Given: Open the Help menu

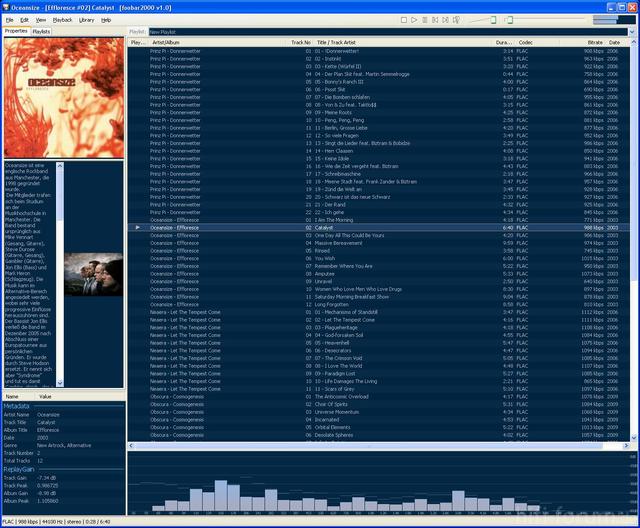Looking at the screenshot, I should coord(106,20).
